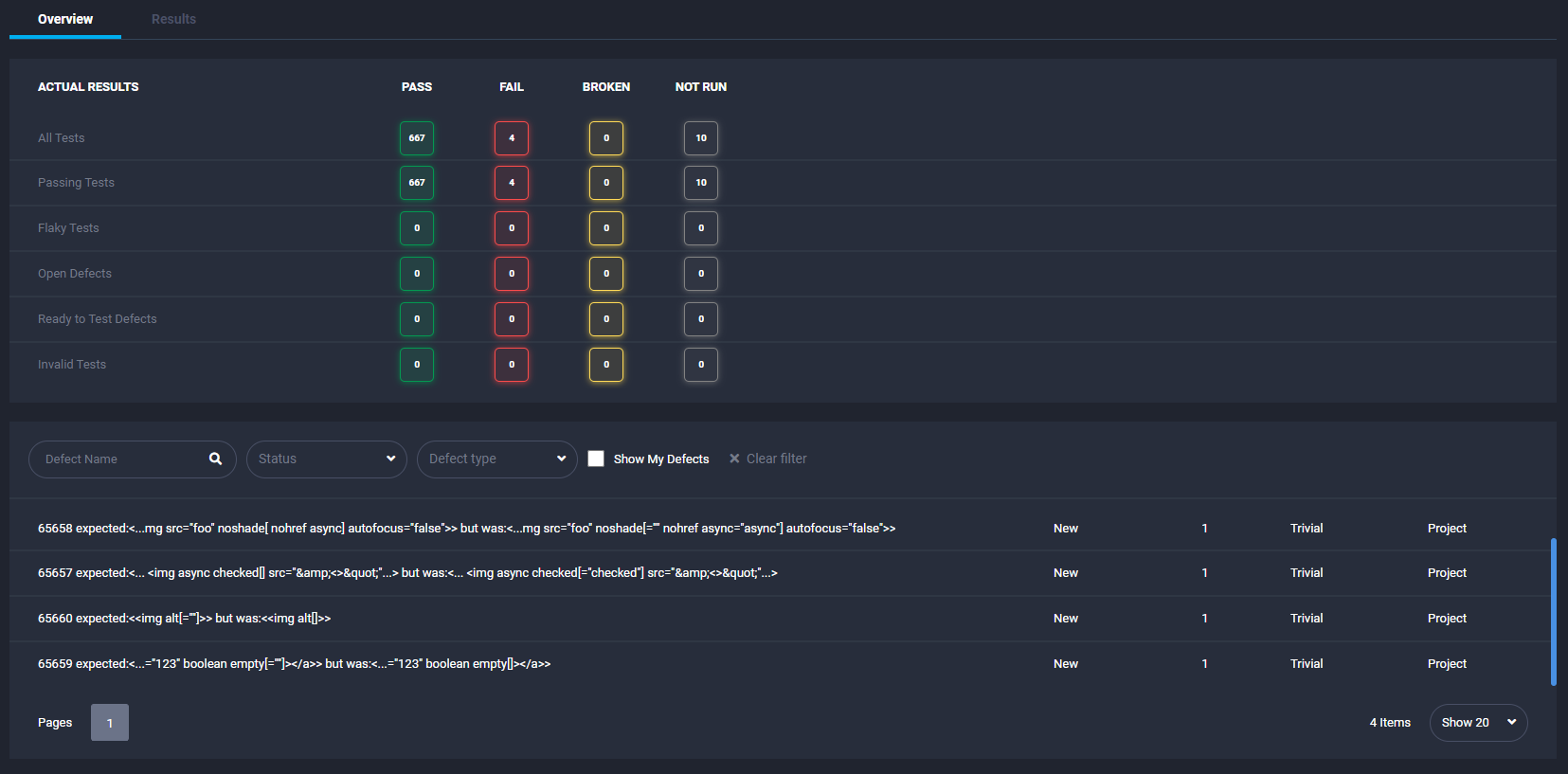The width and height of the screenshot is (1568, 774).
Task: Open defect 65659 boolean empty
Action: click(x=294, y=664)
